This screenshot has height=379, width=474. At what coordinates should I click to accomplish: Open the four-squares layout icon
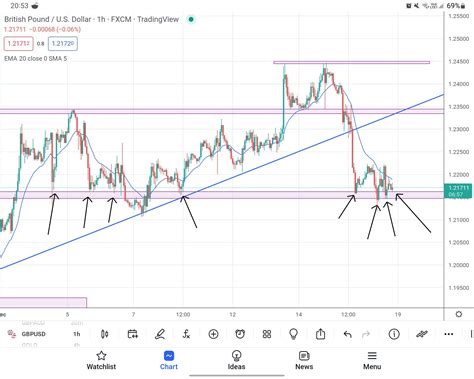click(x=267, y=334)
